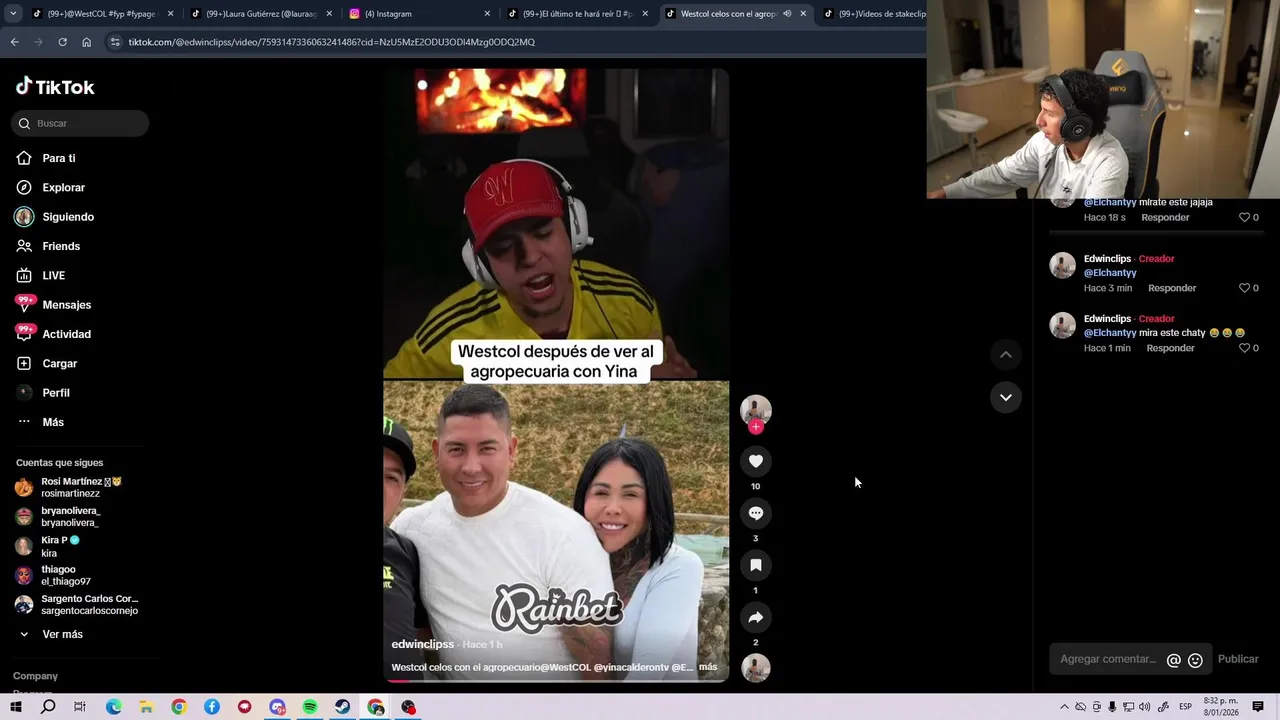Open Cargar upload page
Viewport: 1280px width, 720px height.
coord(59,363)
